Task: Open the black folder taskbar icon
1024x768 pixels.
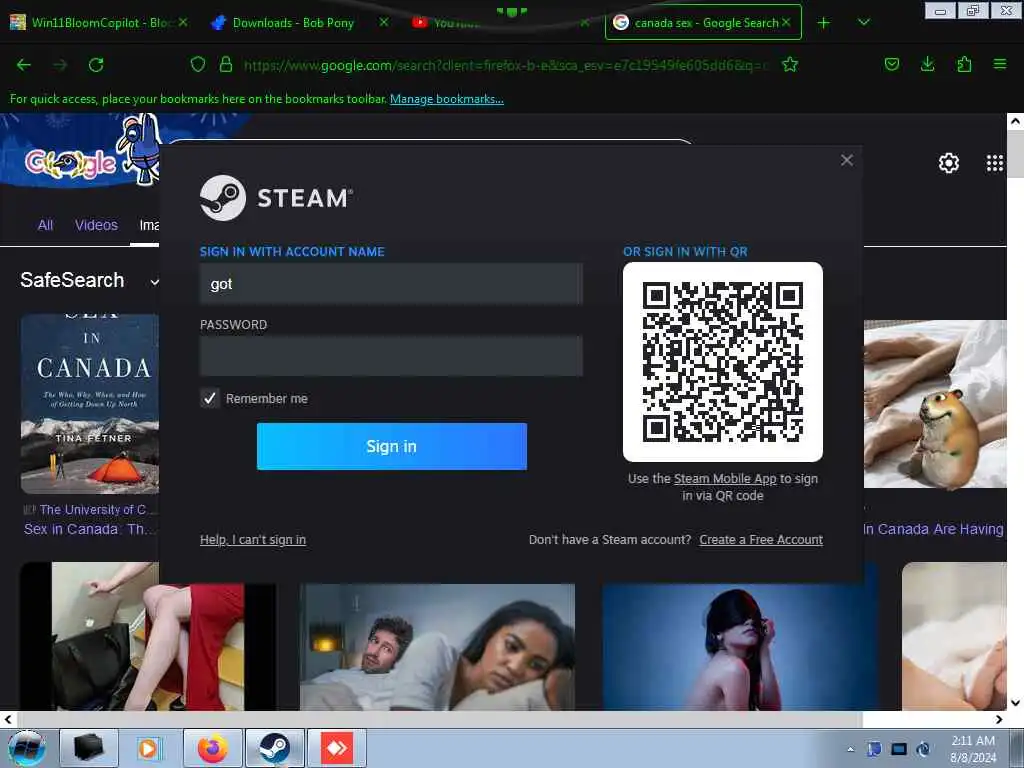Action: [89, 748]
